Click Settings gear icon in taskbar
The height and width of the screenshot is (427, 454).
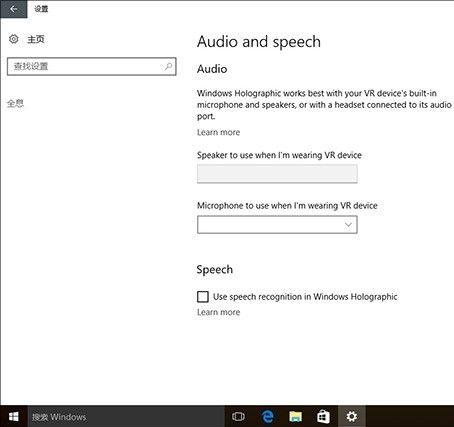coord(352,416)
